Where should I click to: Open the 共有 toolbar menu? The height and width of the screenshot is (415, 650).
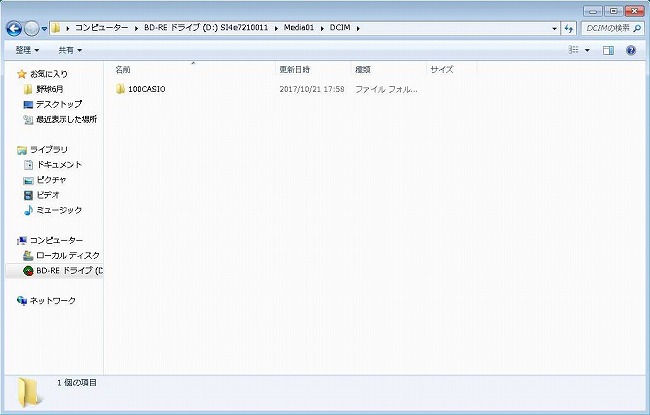point(70,50)
